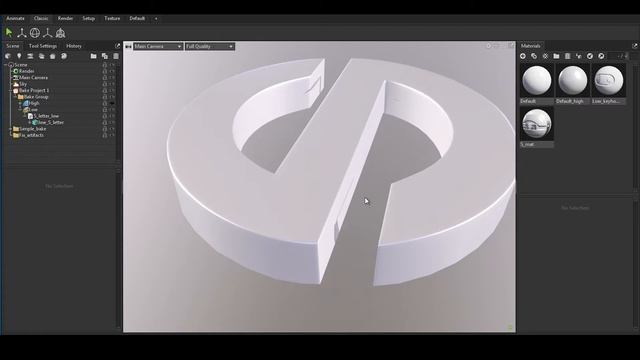Delete the selected material

(x=567, y=56)
